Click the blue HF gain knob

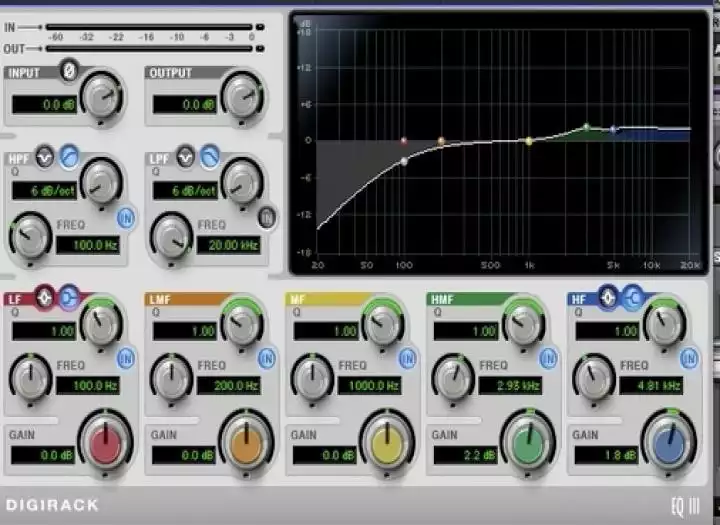(669, 443)
